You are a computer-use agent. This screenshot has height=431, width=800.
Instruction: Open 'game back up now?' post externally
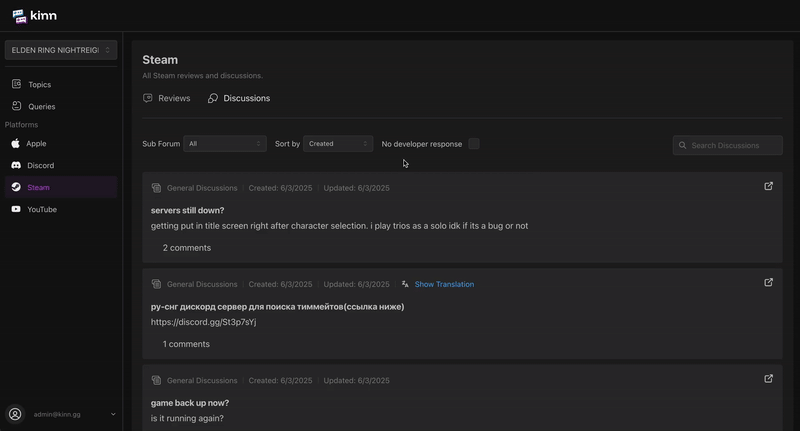click(768, 378)
